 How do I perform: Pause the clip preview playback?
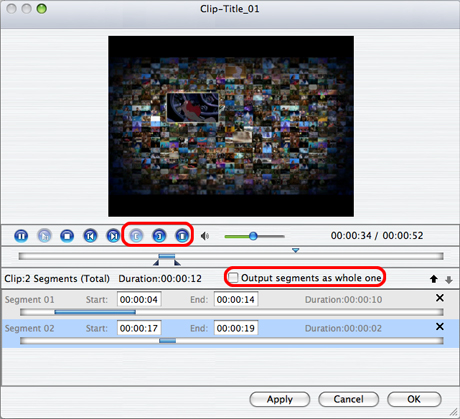(21, 236)
